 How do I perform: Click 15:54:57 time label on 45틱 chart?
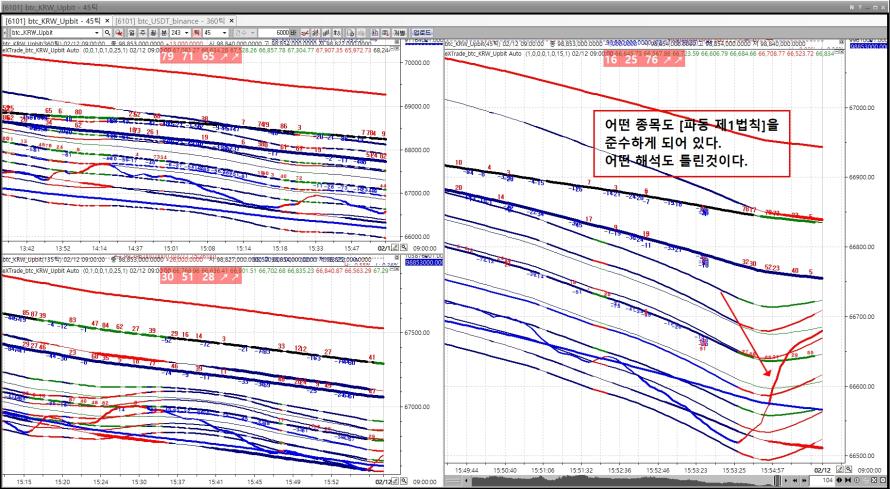coord(773,470)
